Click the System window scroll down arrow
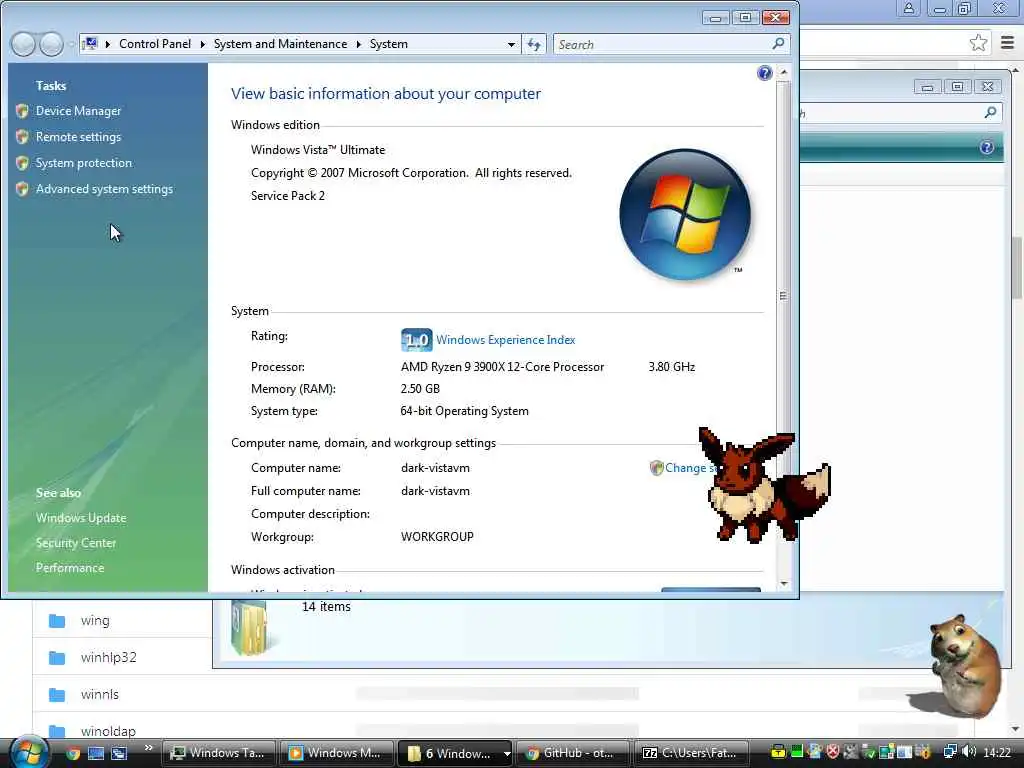1024x768 pixels. 784,584
